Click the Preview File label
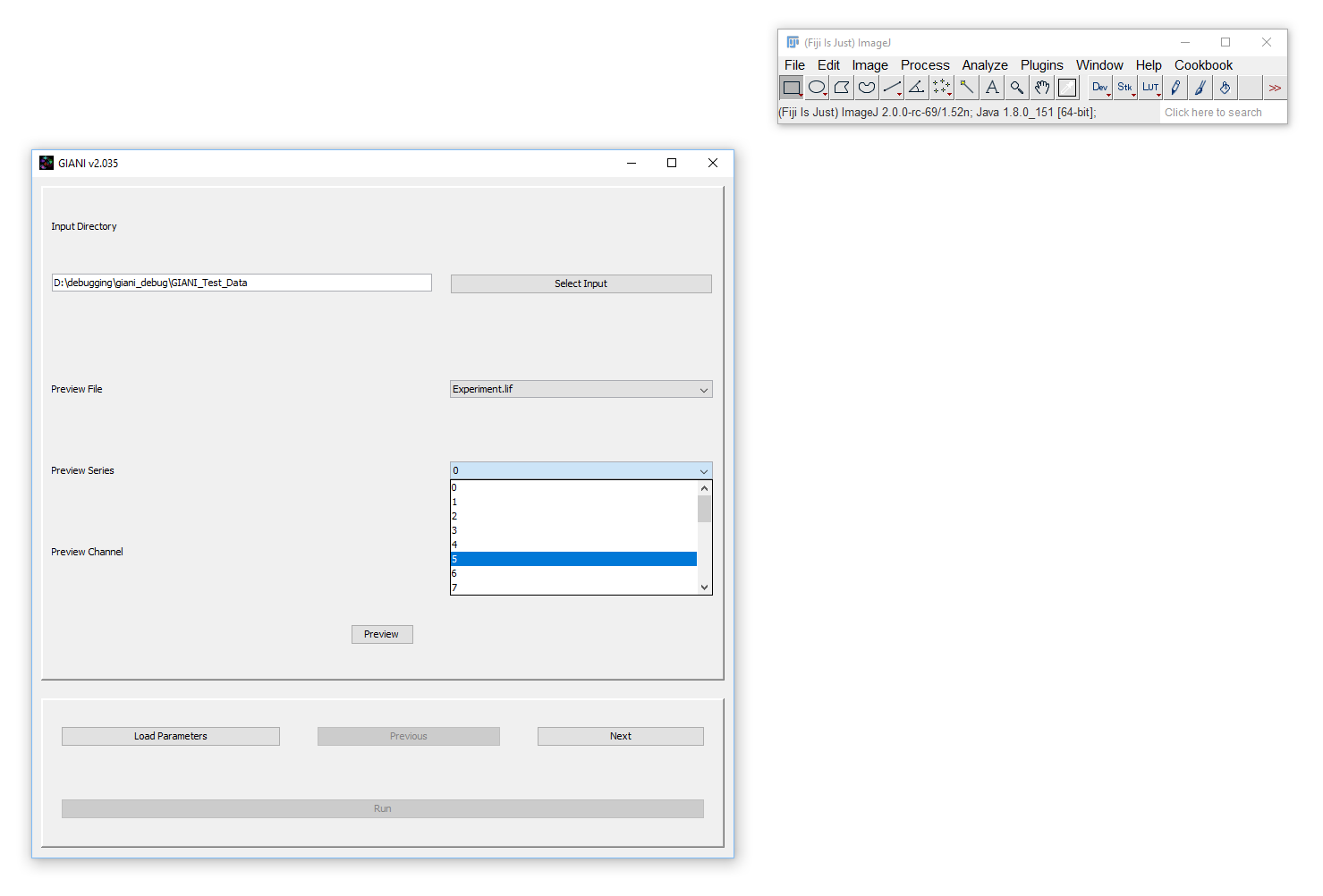 (x=77, y=389)
